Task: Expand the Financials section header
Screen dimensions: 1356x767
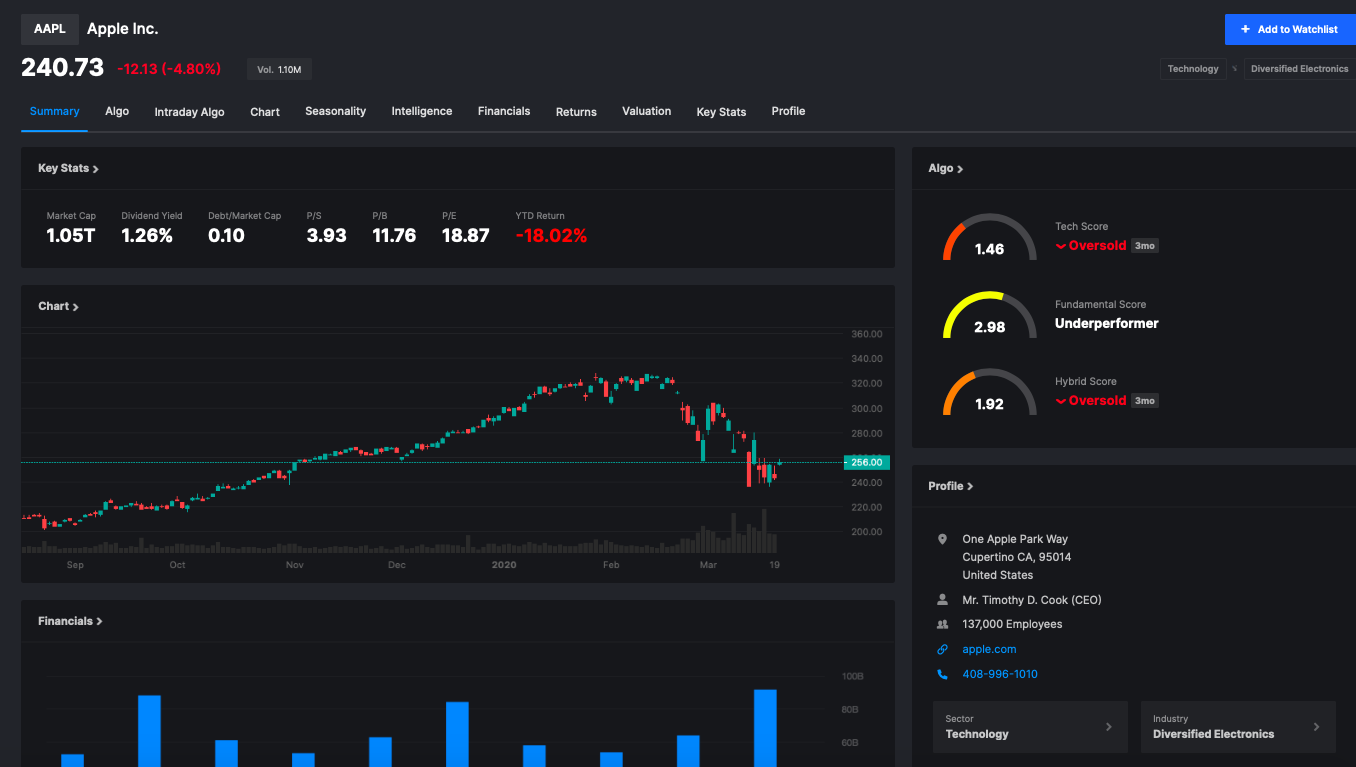Action: pos(70,621)
